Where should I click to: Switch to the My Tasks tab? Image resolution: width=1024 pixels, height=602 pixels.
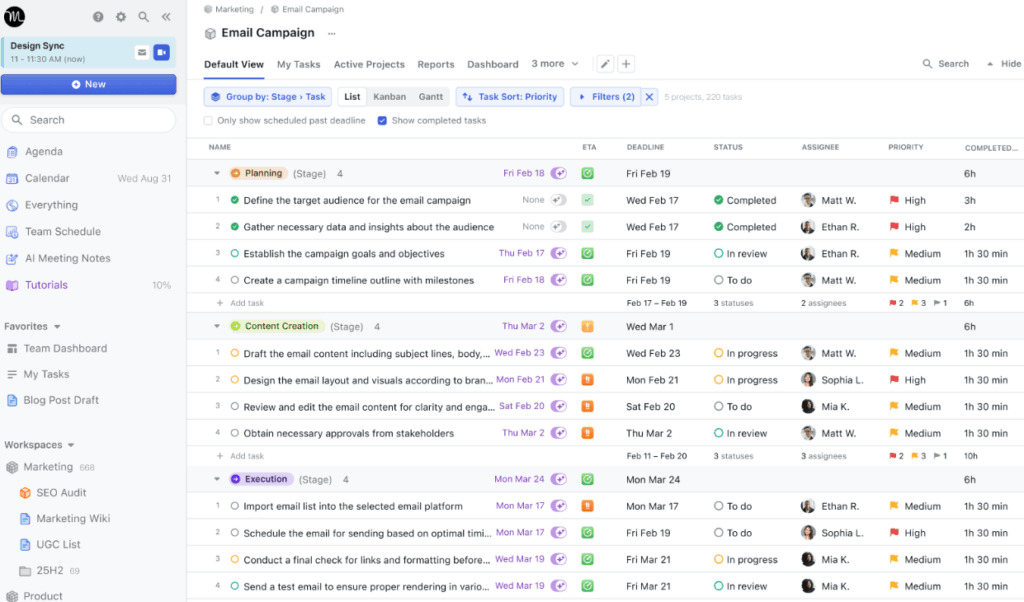click(x=298, y=64)
